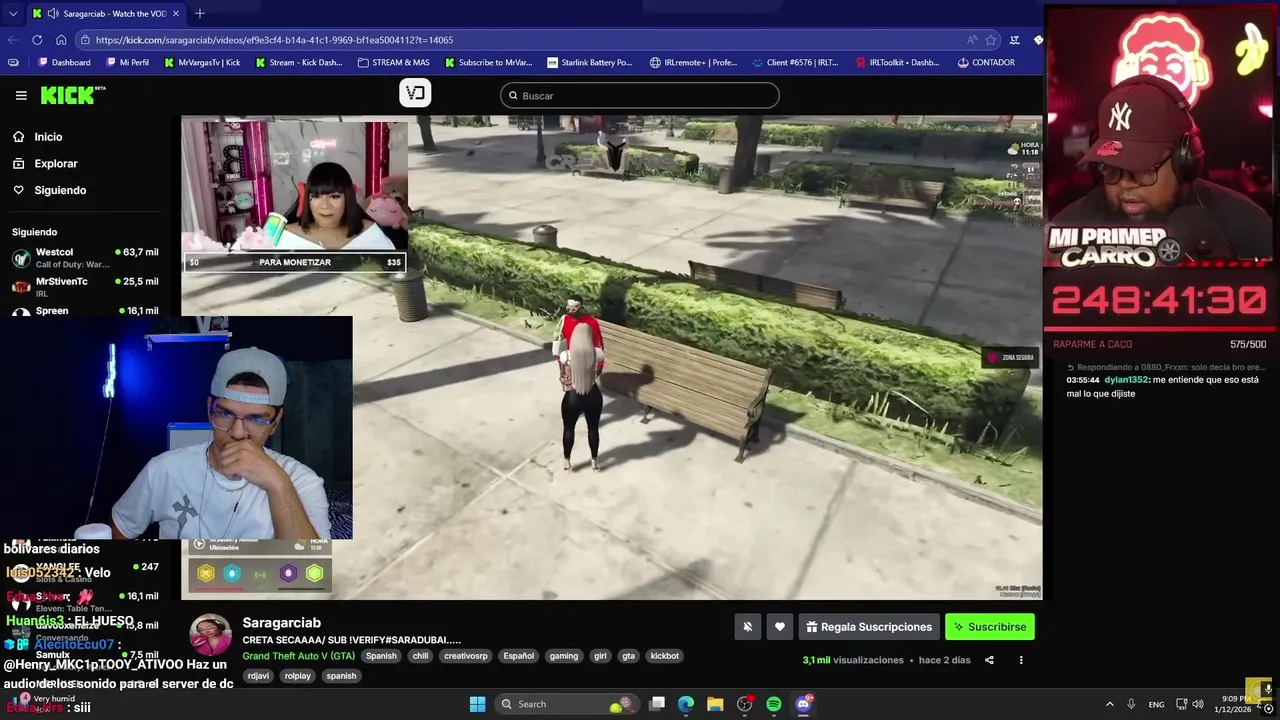
Task: Open the Client #6576 | IRLT bookmark
Action: tap(794, 62)
